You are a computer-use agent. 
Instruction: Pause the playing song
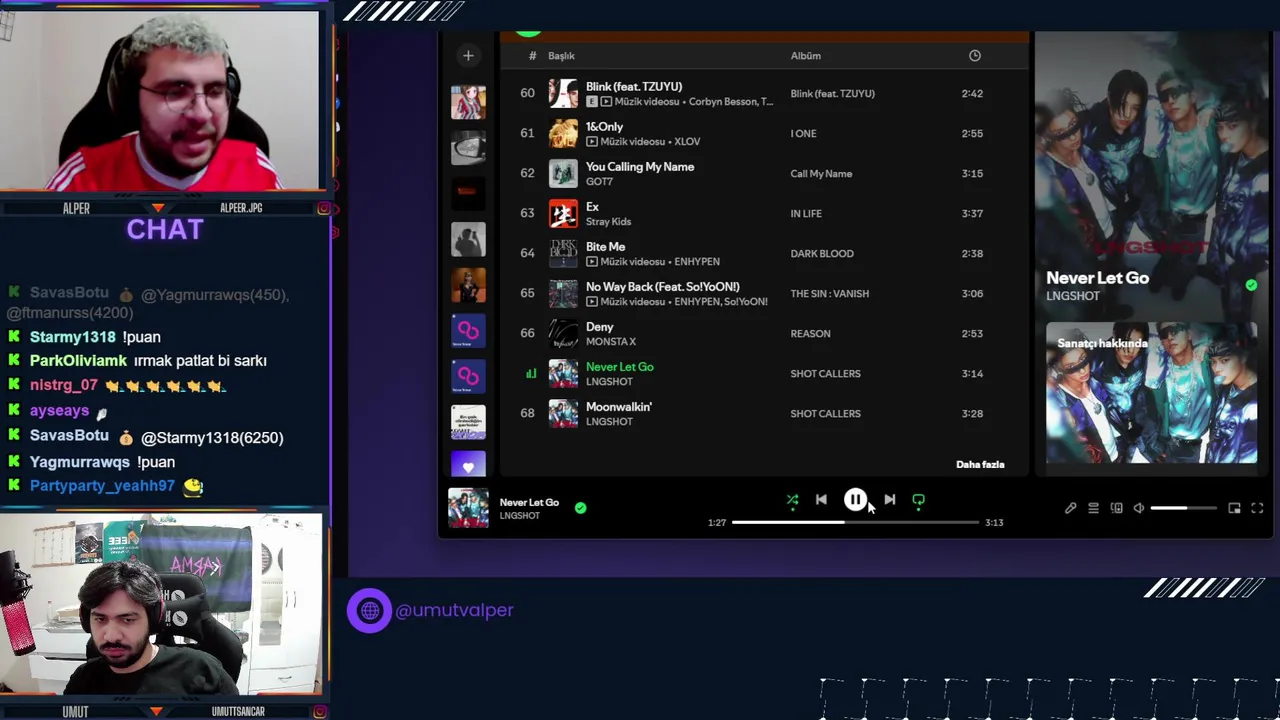855,500
